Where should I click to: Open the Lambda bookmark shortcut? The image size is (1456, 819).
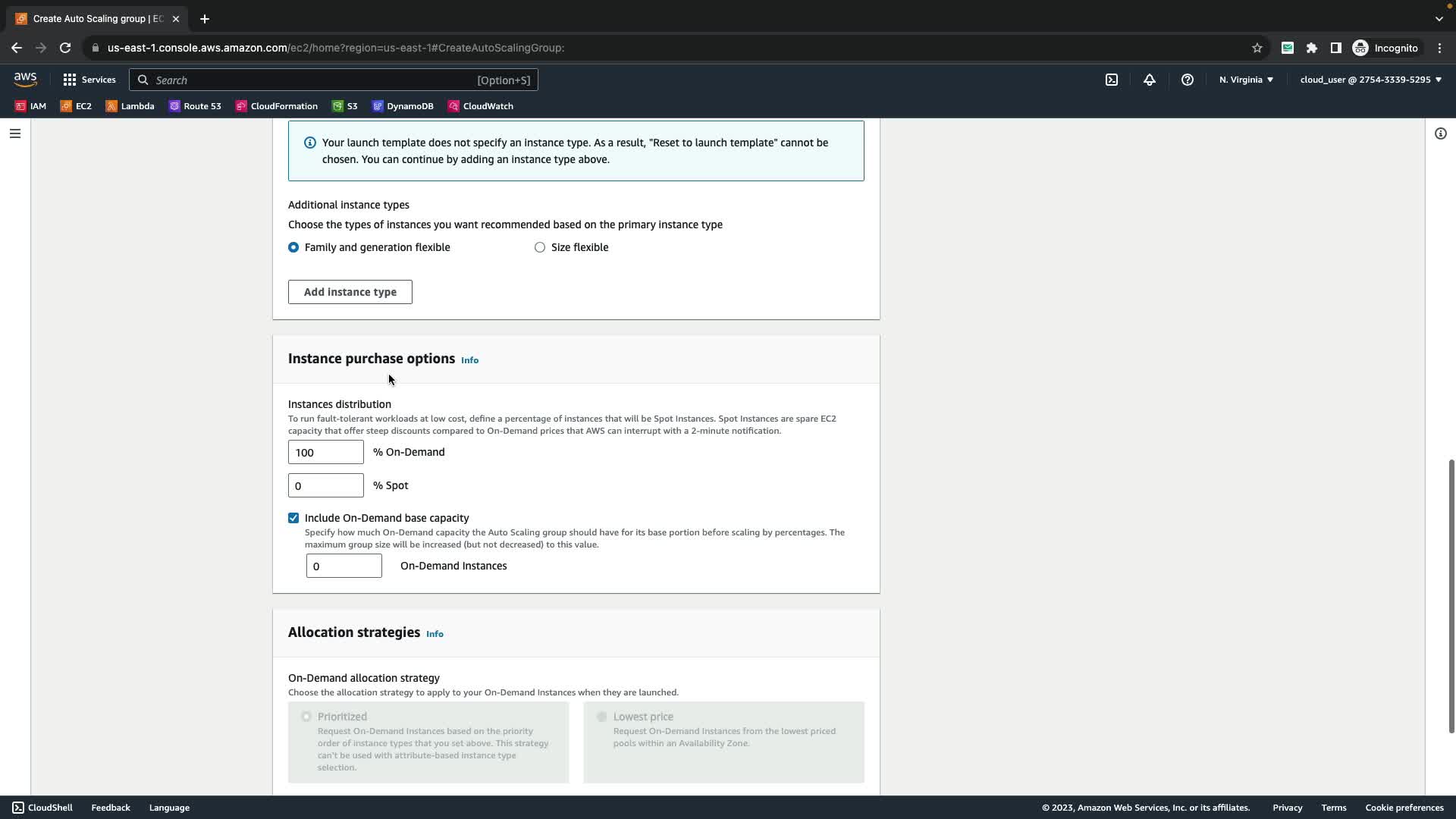130,106
